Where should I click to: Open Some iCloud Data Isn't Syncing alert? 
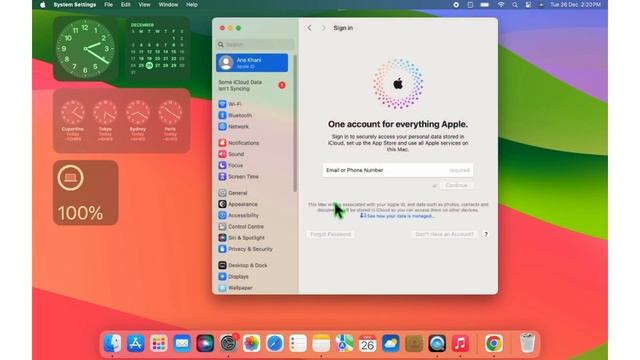click(251, 85)
